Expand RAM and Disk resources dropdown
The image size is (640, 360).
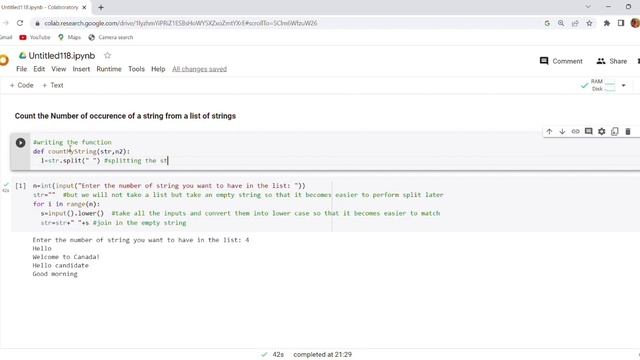623,85
